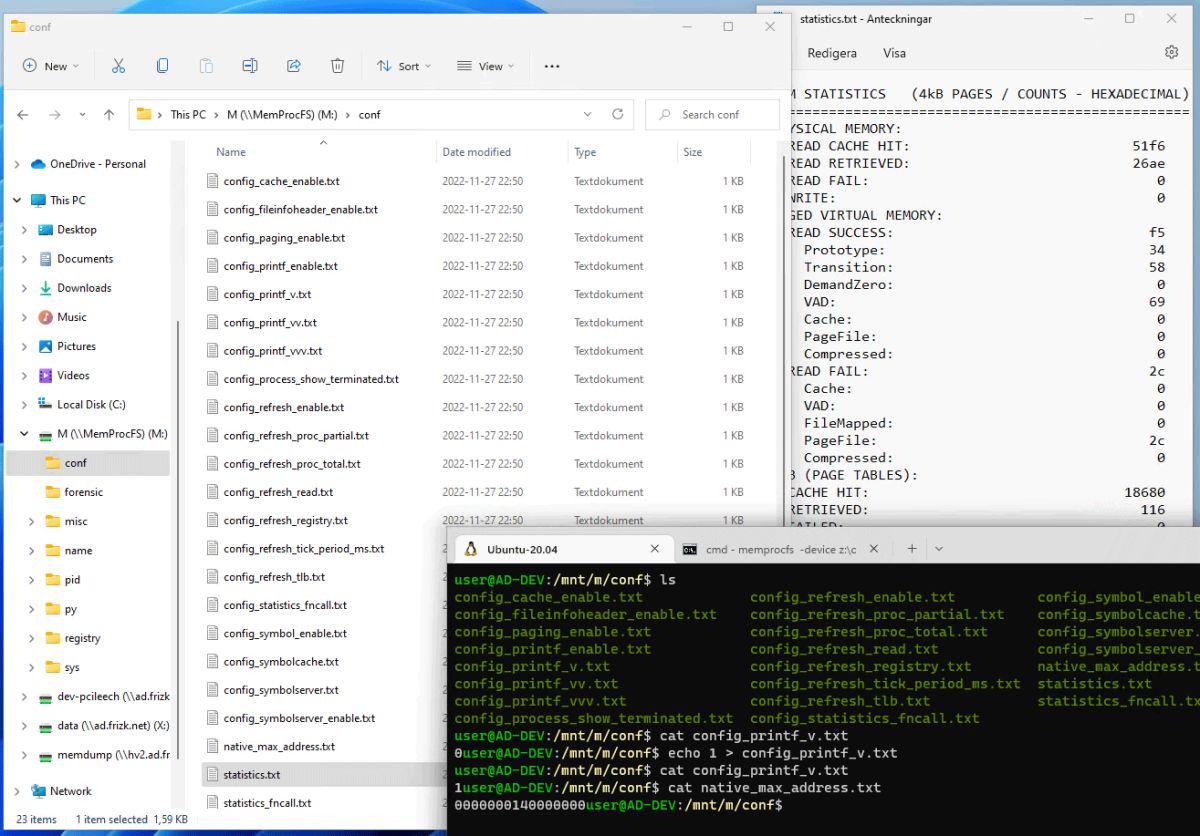
Task: Select Music in navigation pane
Action: coord(72,317)
